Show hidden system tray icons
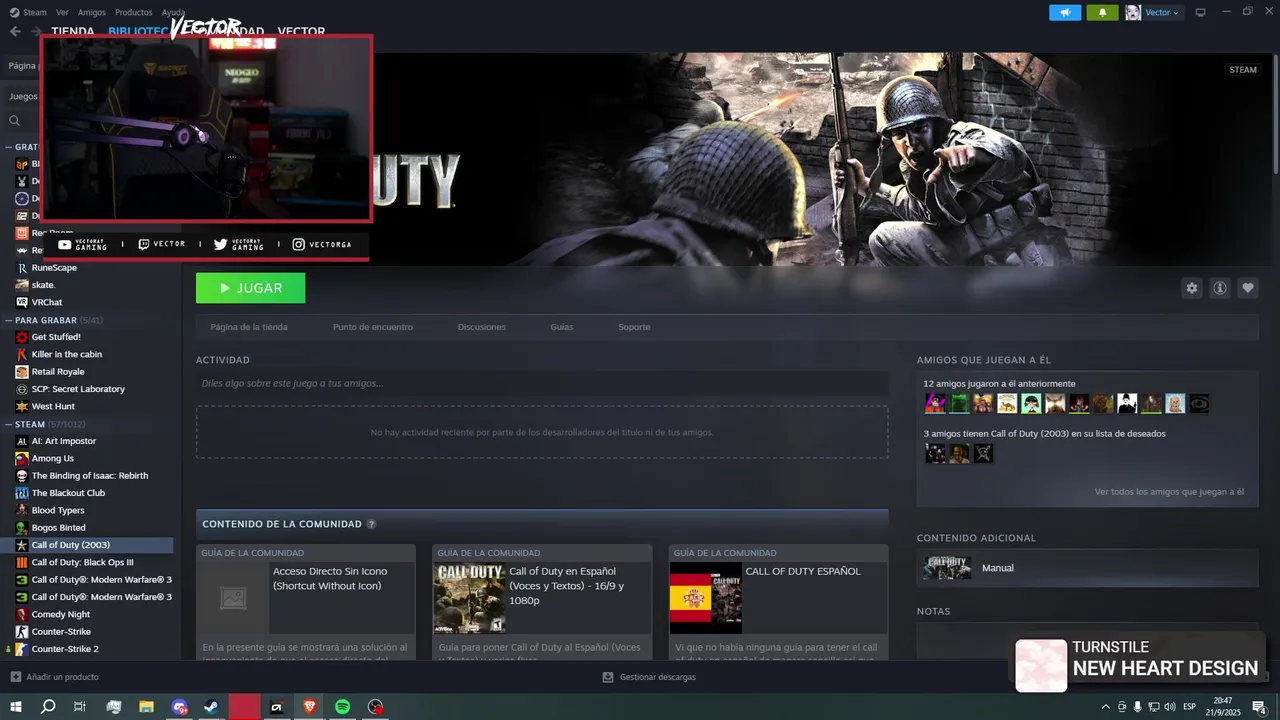The height and width of the screenshot is (720, 1280). click(1105, 707)
